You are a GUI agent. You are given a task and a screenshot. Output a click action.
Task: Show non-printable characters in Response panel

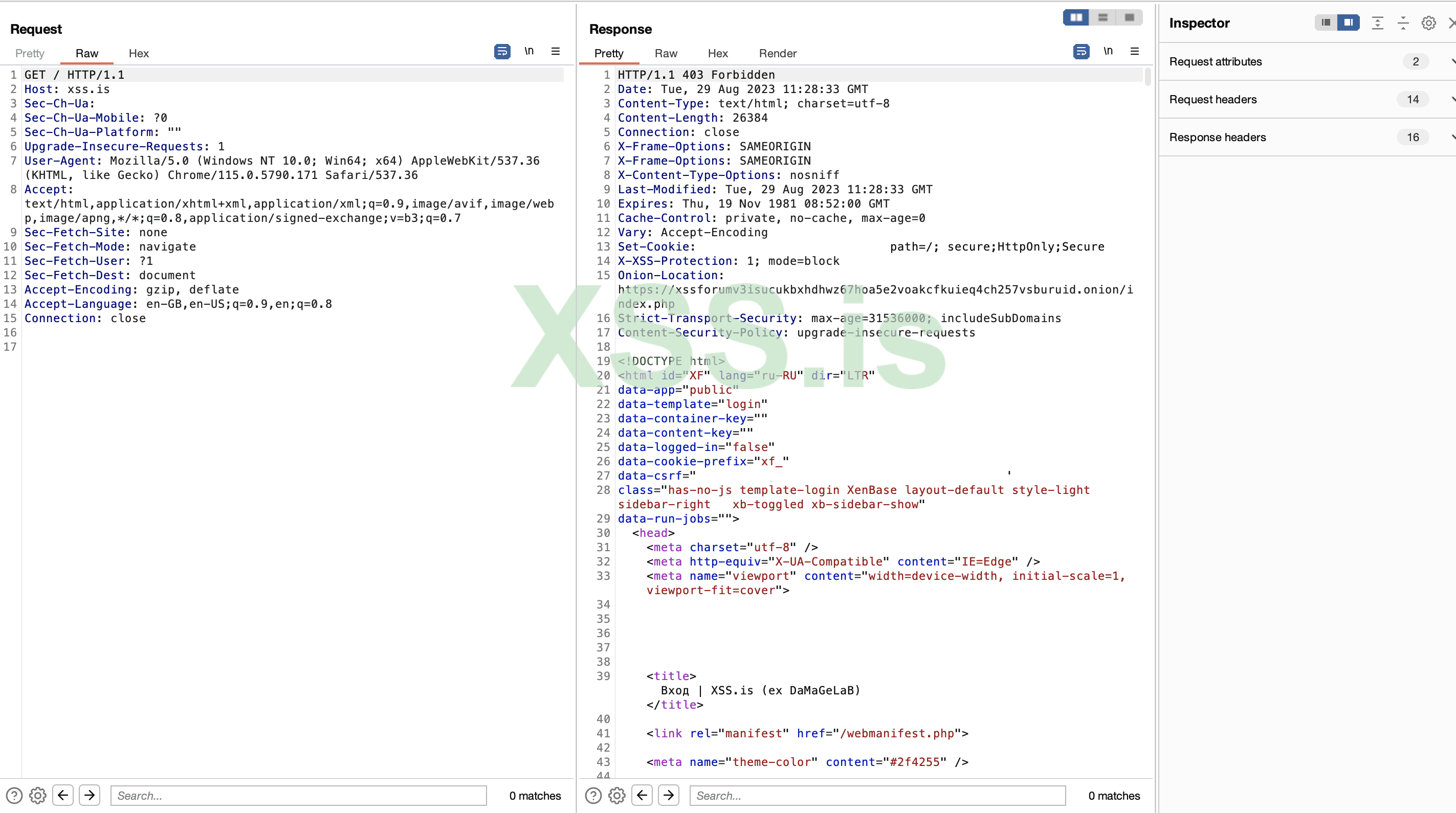pos(1108,52)
